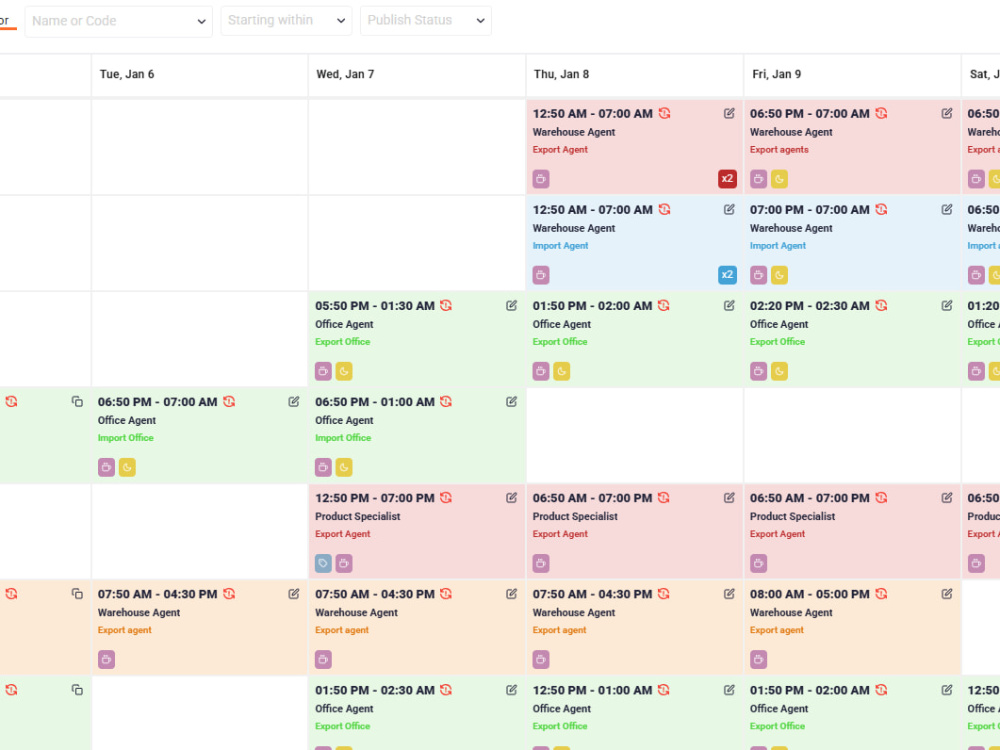
Task: Edit Thu Jan 8 Export Agent 12:50 AM shift
Action: (x=729, y=114)
